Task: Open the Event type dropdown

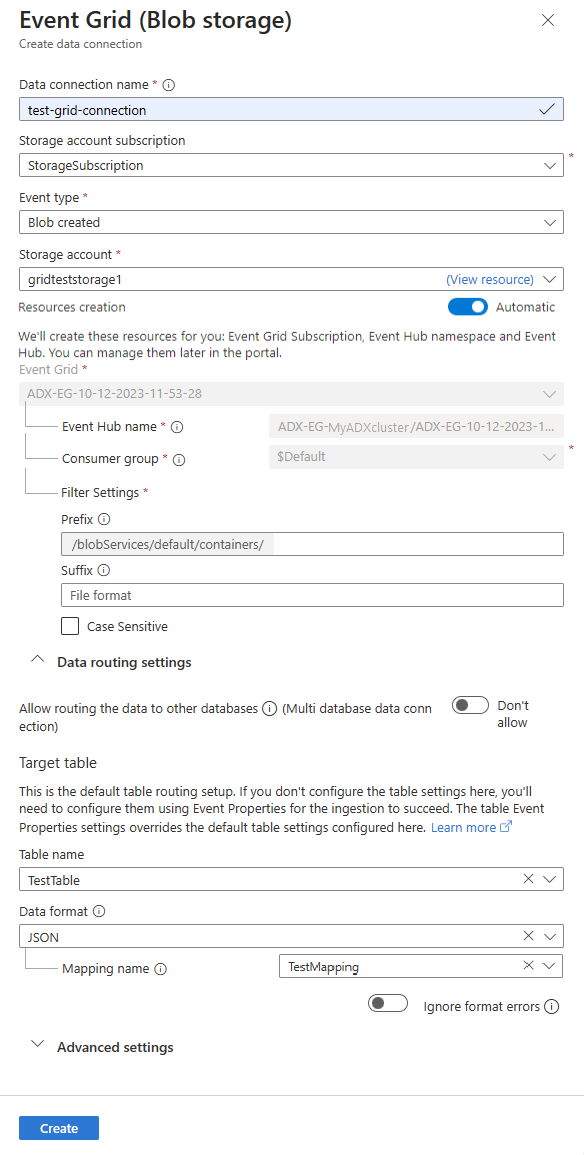Action: point(292,222)
